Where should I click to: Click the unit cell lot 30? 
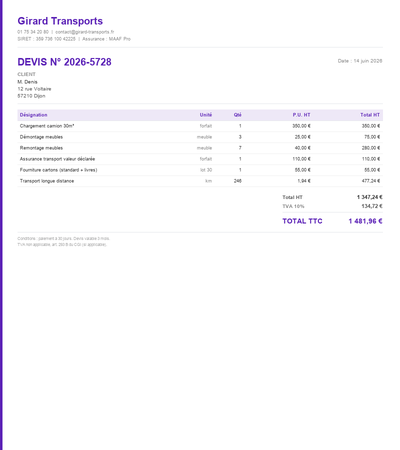tap(206, 170)
